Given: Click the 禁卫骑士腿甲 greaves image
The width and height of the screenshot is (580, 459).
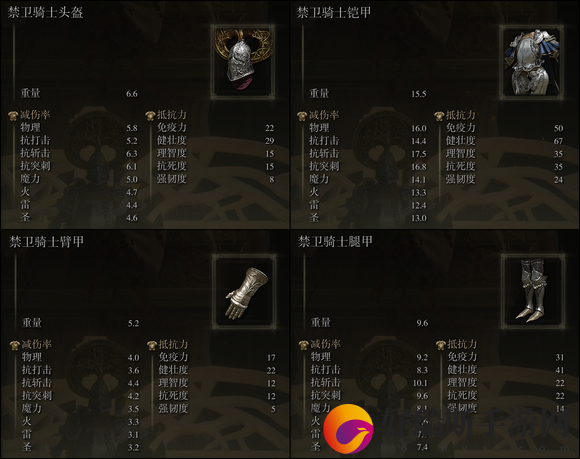Looking at the screenshot, I should coord(533,291).
